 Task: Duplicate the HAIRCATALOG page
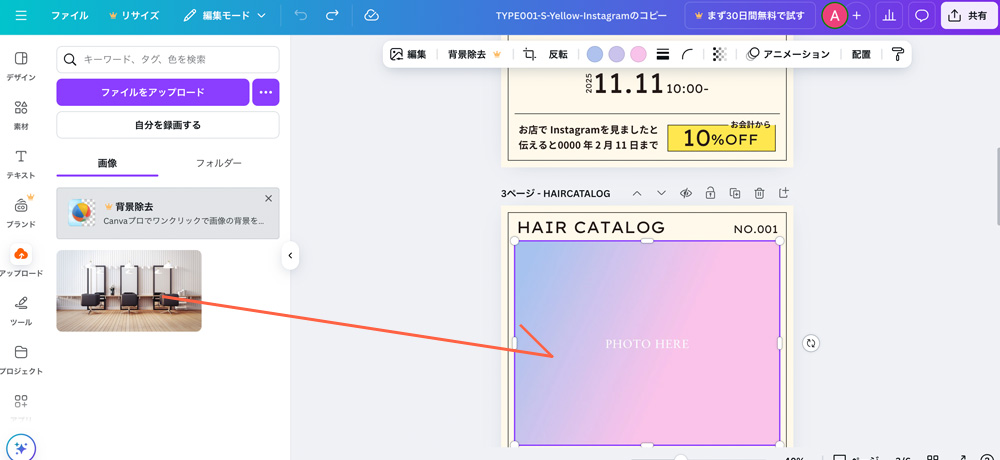735,193
